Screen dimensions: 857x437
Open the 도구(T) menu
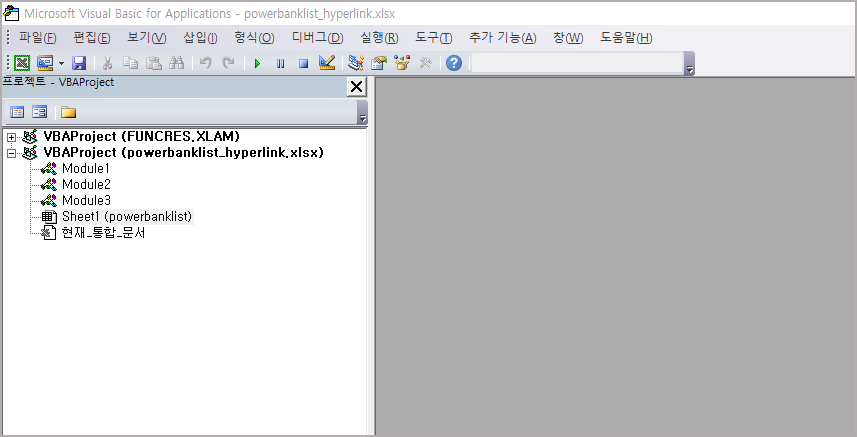433,38
